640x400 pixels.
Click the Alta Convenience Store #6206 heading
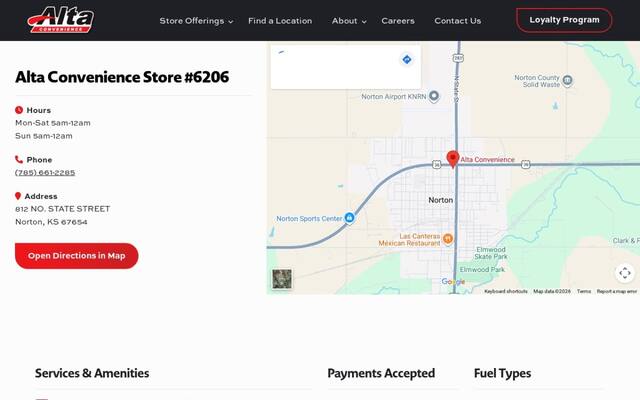click(122, 77)
